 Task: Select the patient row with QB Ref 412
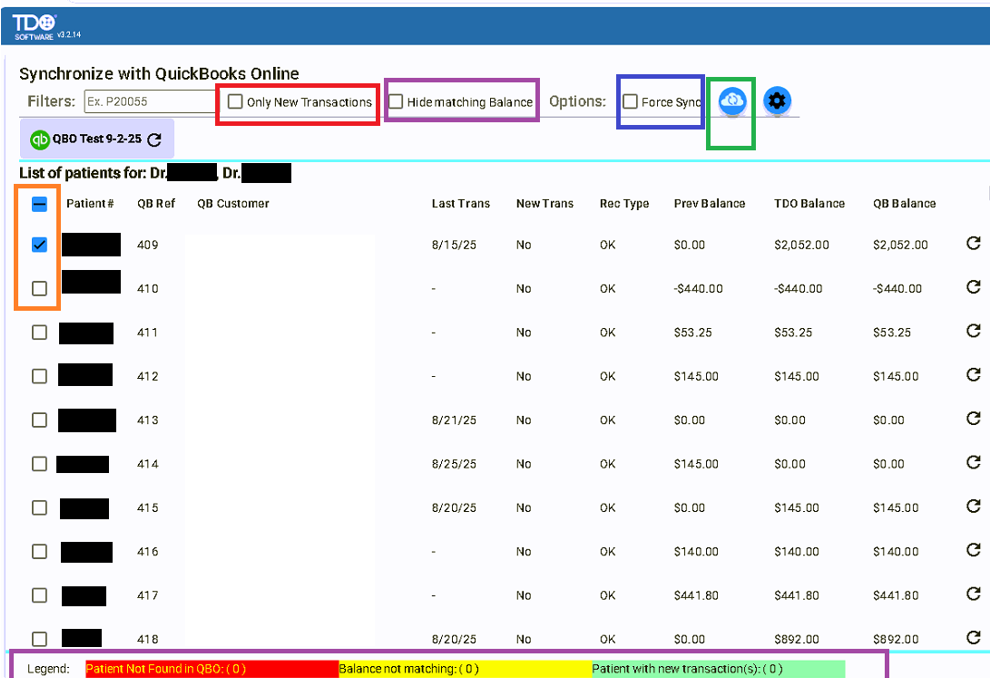(x=40, y=376)
